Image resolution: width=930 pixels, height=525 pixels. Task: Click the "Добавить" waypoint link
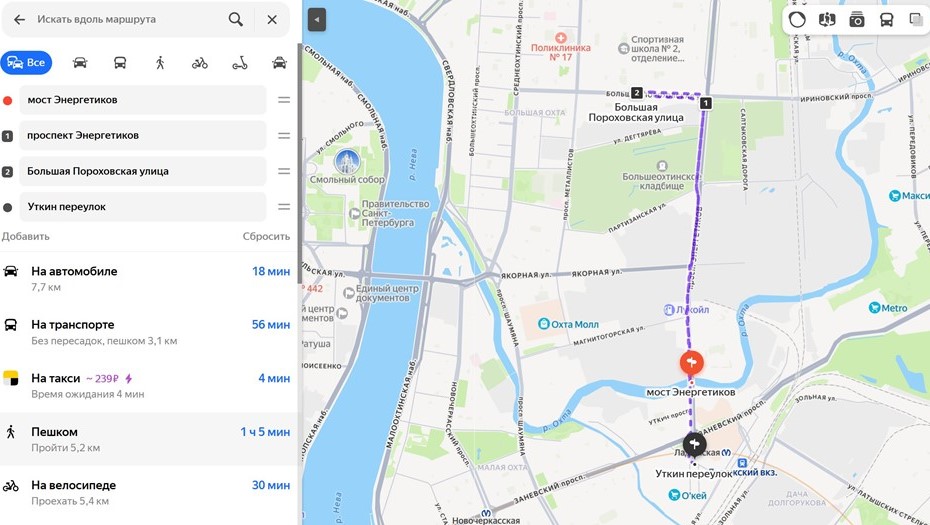pos(26,236)
